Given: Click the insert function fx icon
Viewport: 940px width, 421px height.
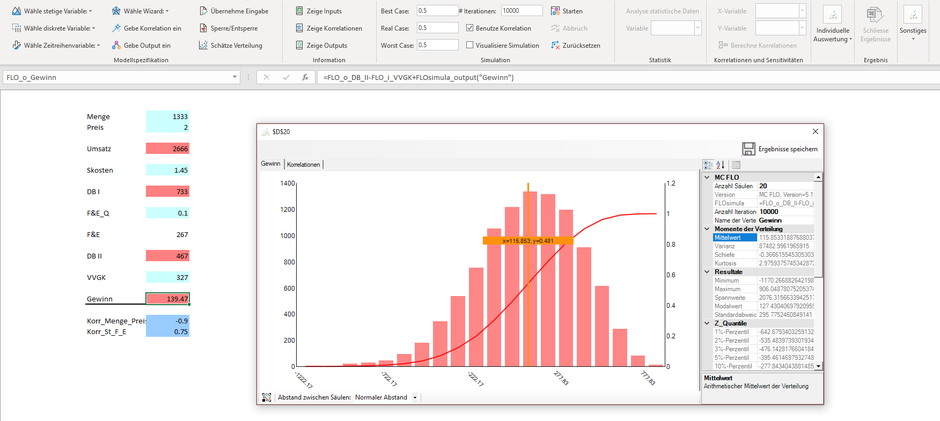Looking at the screenshot, I should (305, 77).
